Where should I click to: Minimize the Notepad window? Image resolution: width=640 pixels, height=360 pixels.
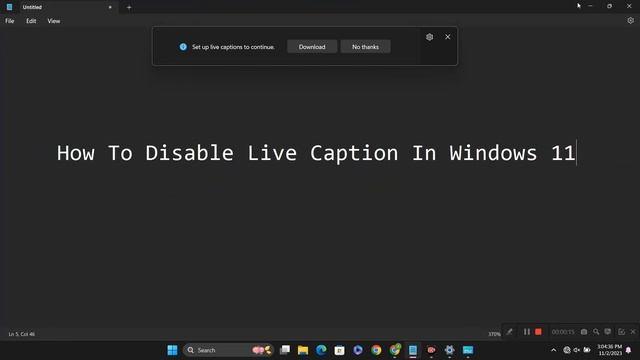590,6
